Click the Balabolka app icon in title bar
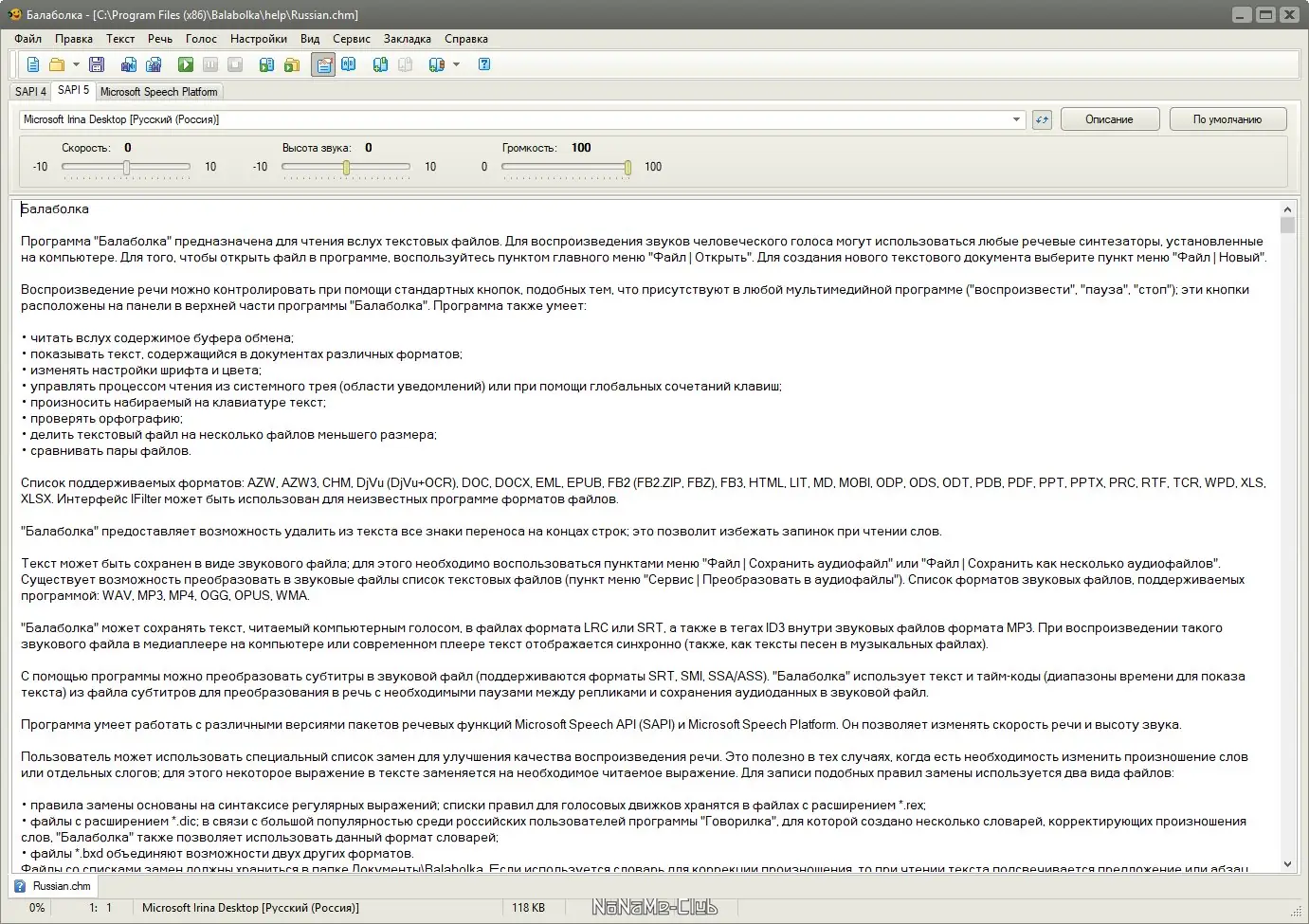 pyautogui.click(x=15, y=14)
